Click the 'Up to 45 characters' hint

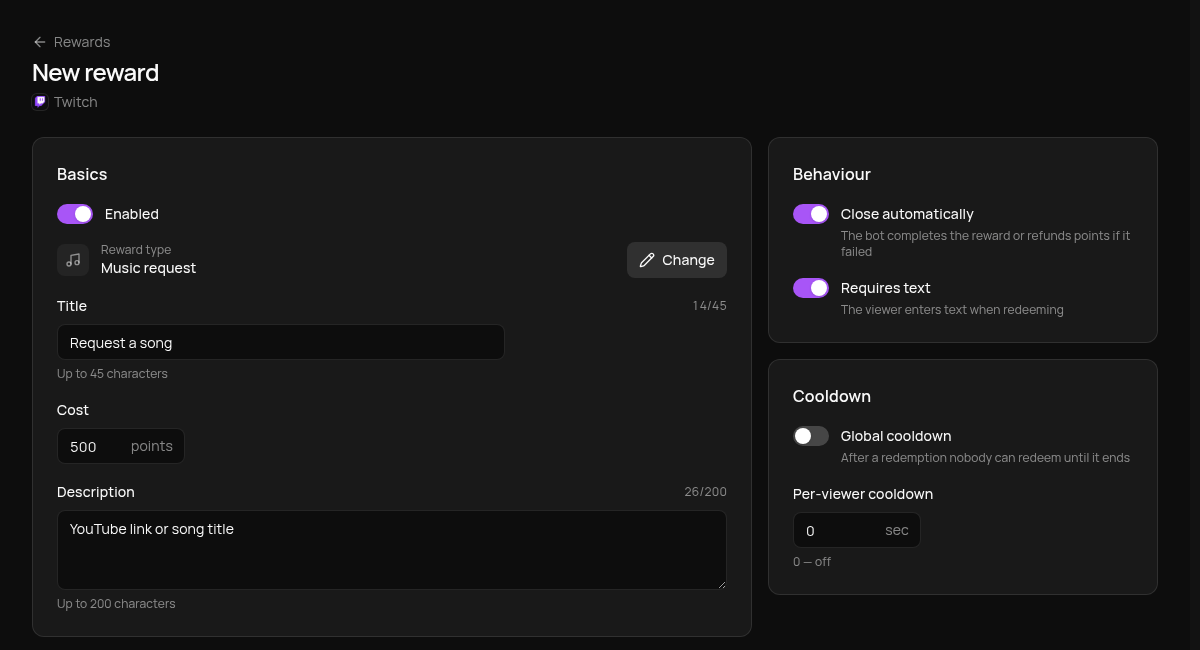click(112, 374)
